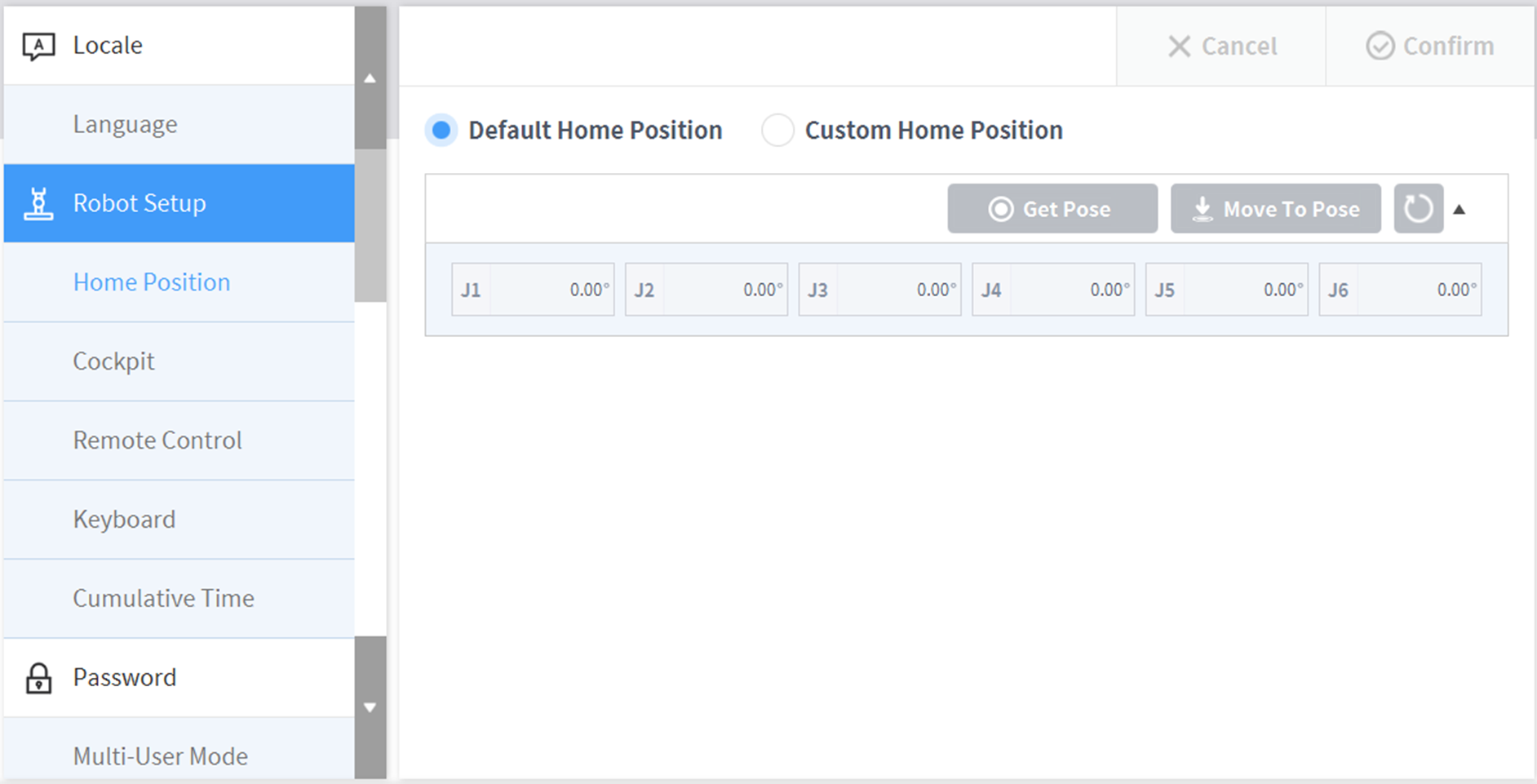Open the Language settings item
This screenshot has width=1537, height=784.
(x=125, y=124)
